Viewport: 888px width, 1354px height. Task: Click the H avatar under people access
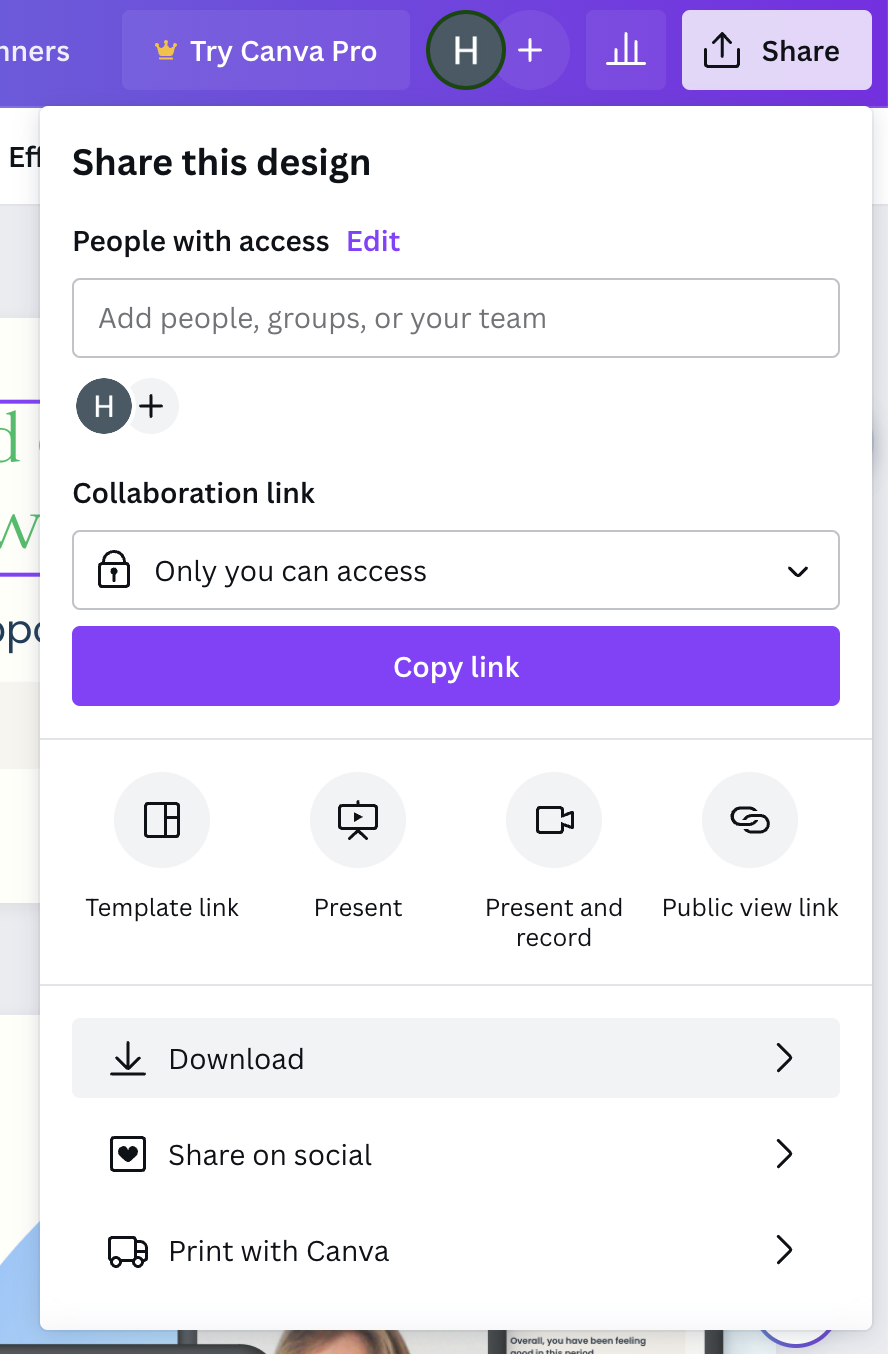pos(104,406)
